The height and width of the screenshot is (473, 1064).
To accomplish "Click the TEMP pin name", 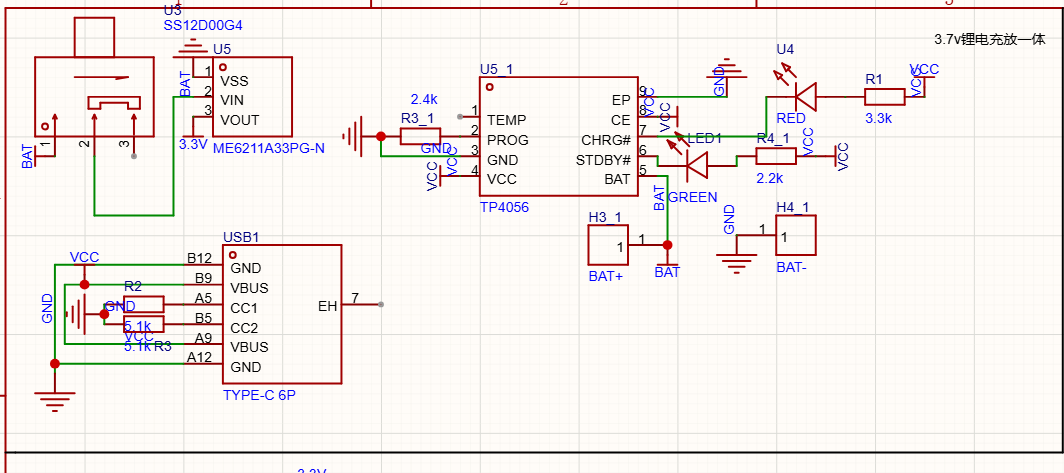I will click(505, 120).
